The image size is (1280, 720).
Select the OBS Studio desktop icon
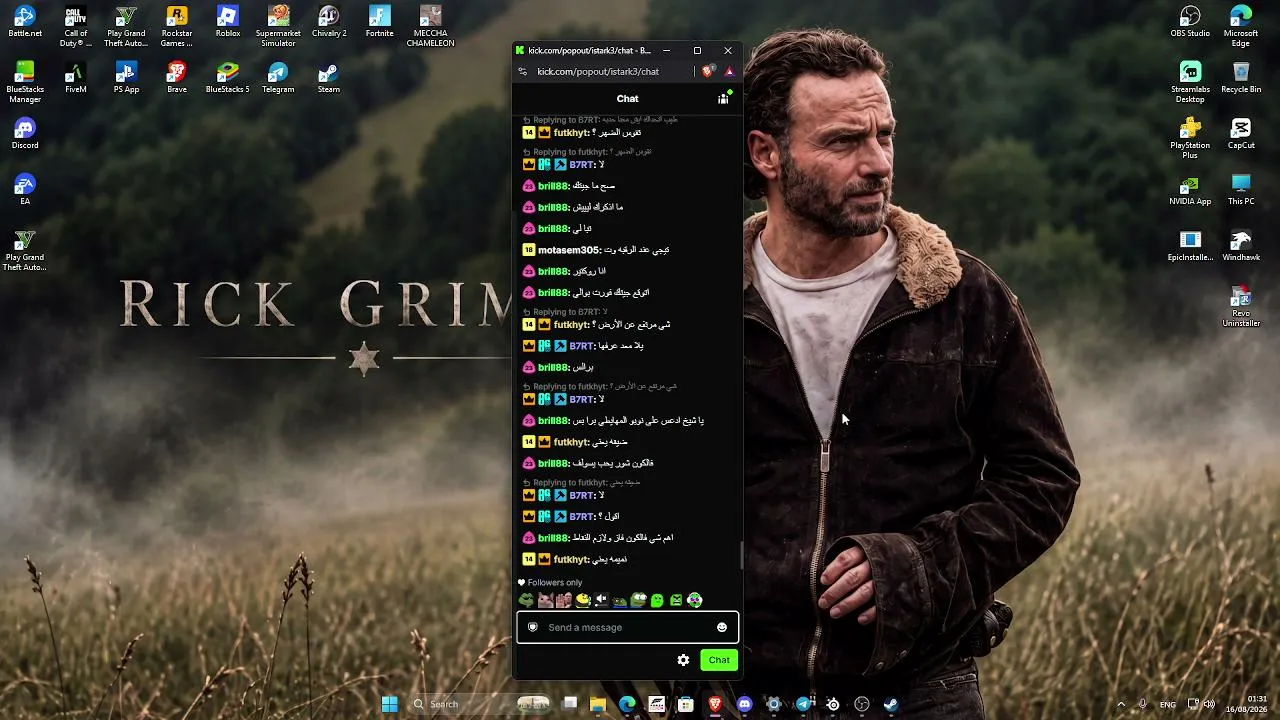point(1190,23)
